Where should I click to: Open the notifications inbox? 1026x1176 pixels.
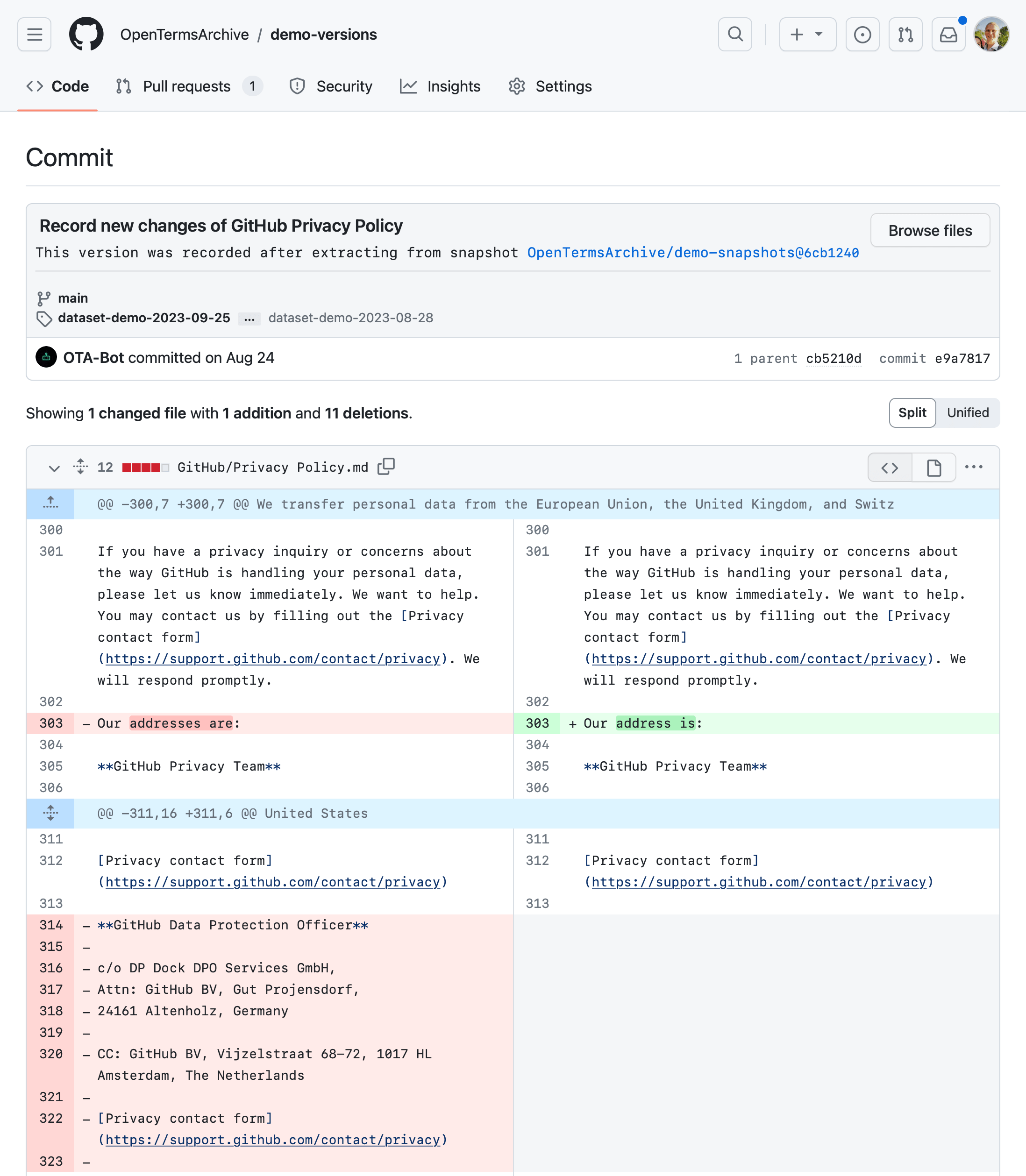tap(948, 35)
